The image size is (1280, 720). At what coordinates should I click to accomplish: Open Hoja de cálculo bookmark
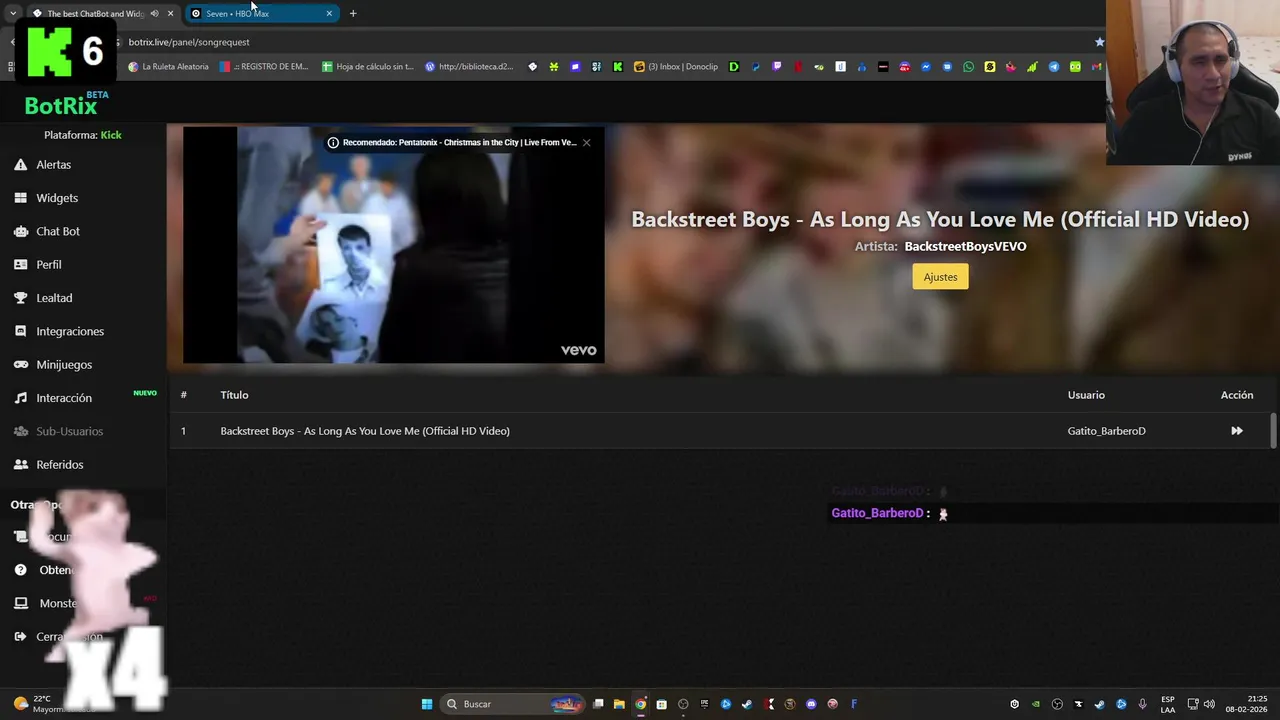(x=367, y=67)
